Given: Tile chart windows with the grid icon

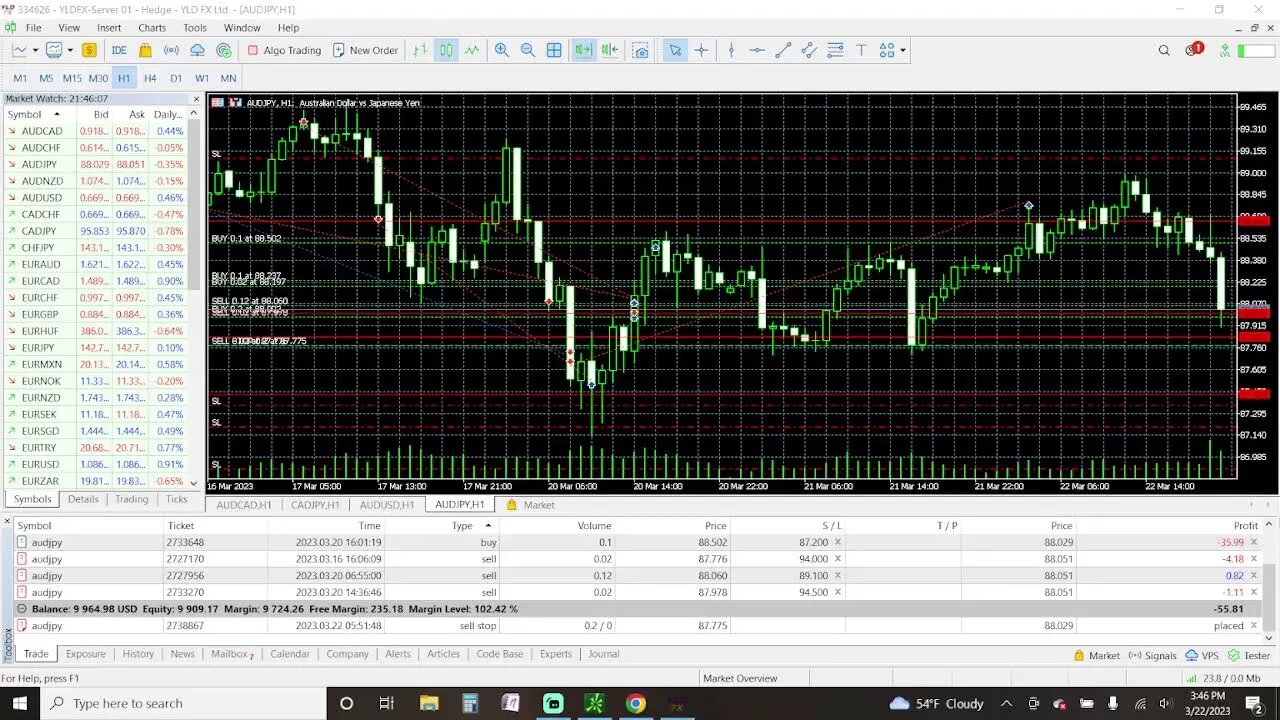Looking at the screenshot, I should [554, 50].
